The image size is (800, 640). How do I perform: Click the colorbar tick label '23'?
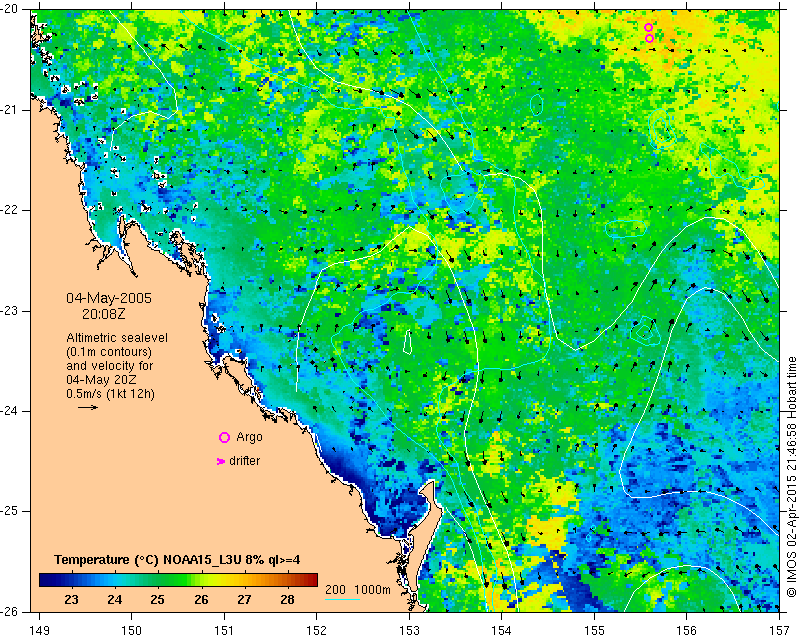pyautogui.click(x=71, y=599)
